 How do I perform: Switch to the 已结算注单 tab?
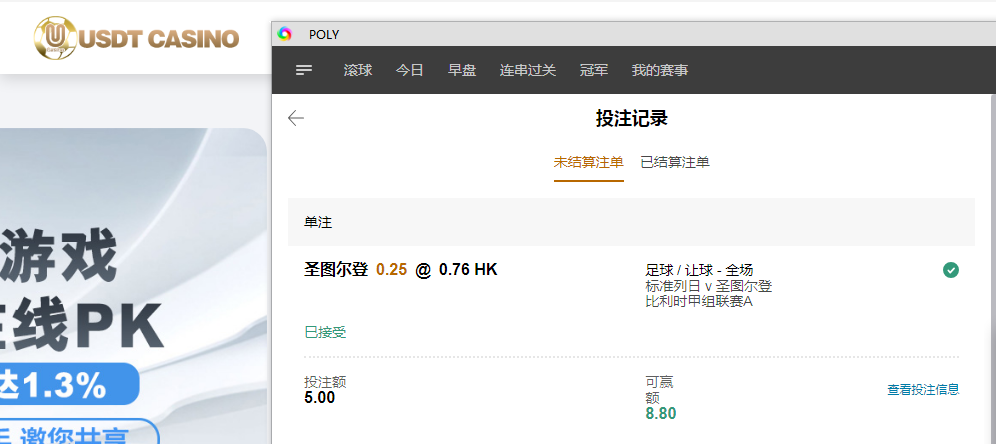coord(675,162)
